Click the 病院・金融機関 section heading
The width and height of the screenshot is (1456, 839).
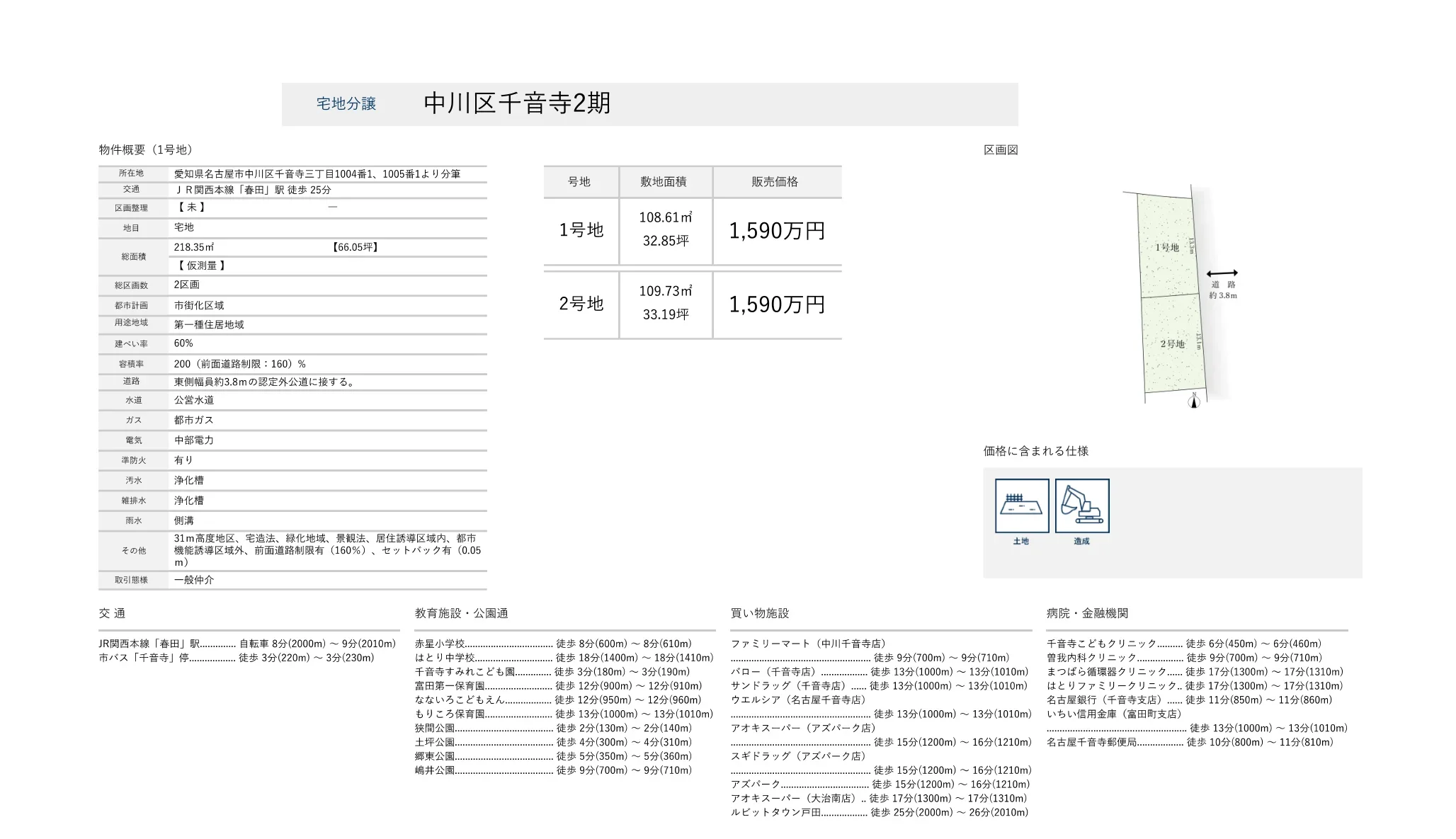1088,613
